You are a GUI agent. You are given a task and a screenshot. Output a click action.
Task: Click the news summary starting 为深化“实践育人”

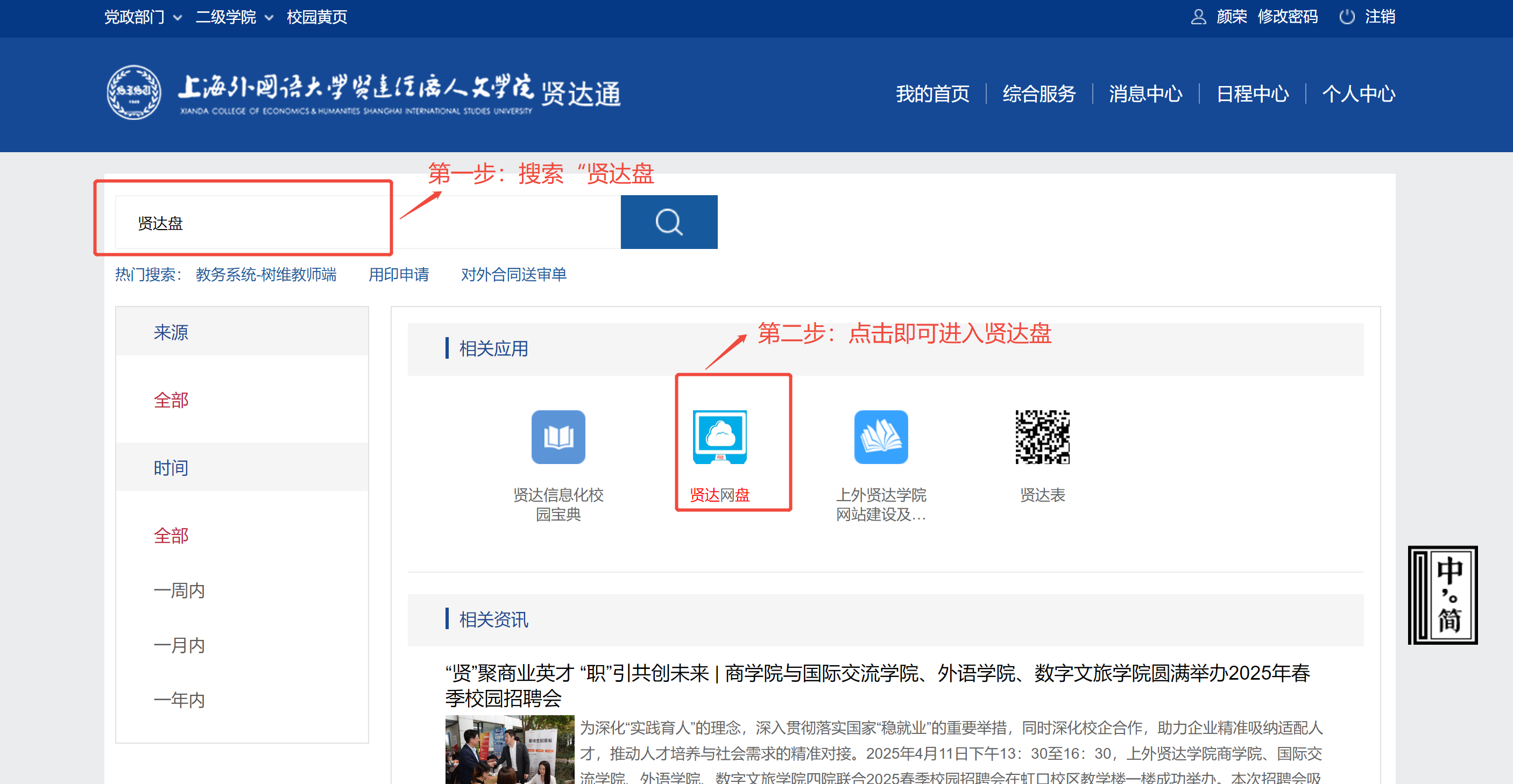[951, 753]
